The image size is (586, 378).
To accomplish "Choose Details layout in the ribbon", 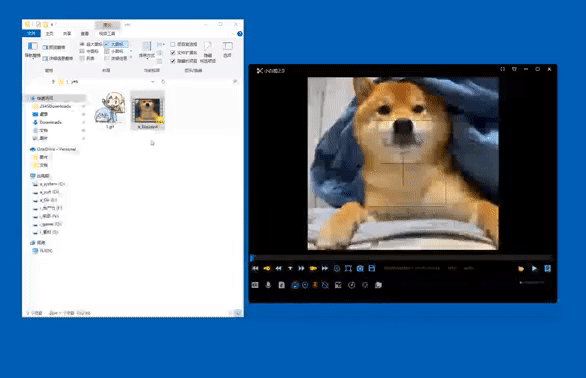I will [116, 58].
